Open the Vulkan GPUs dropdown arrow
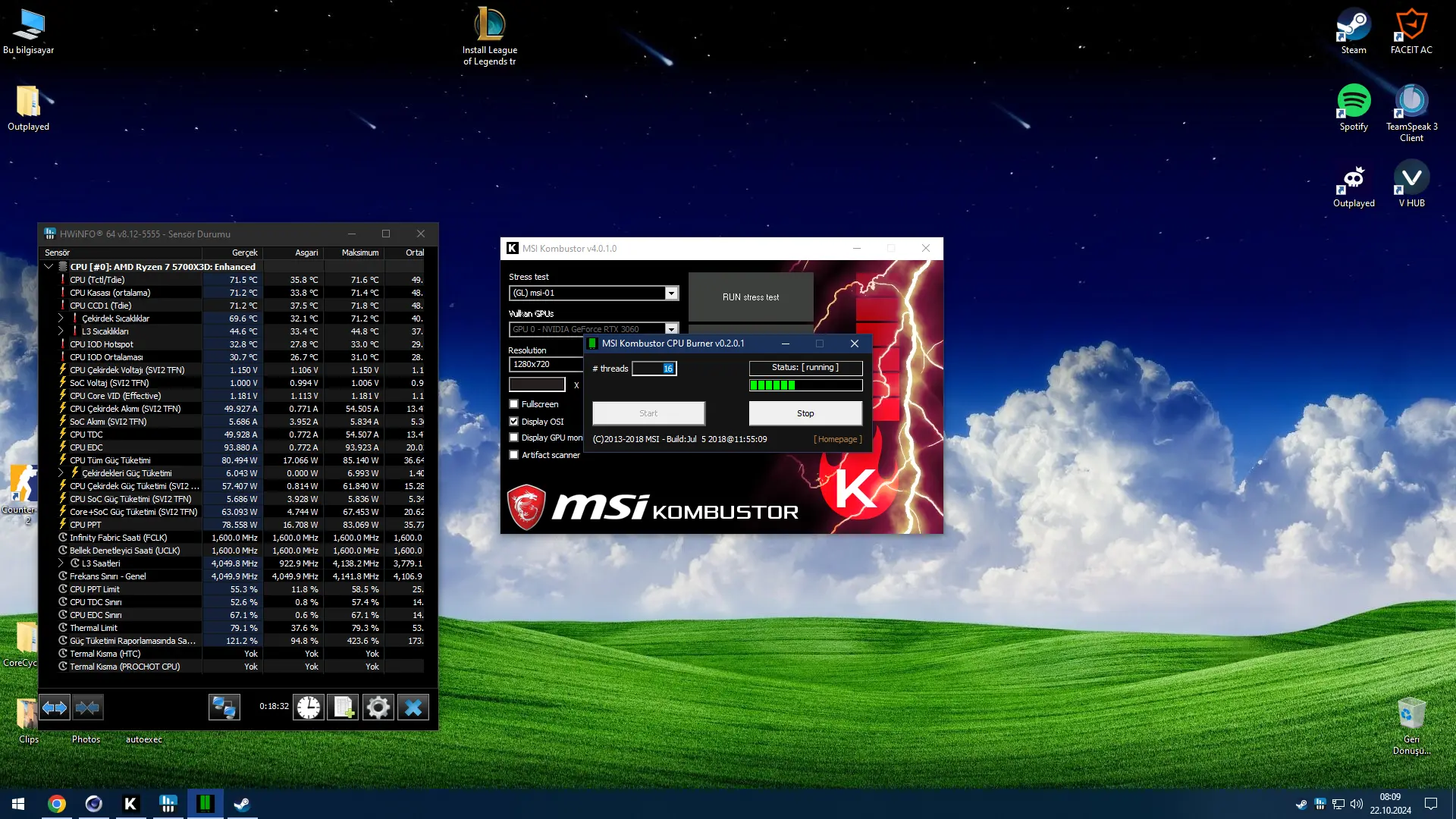This screenshot has width=1456, height=819. click(671, 329)
